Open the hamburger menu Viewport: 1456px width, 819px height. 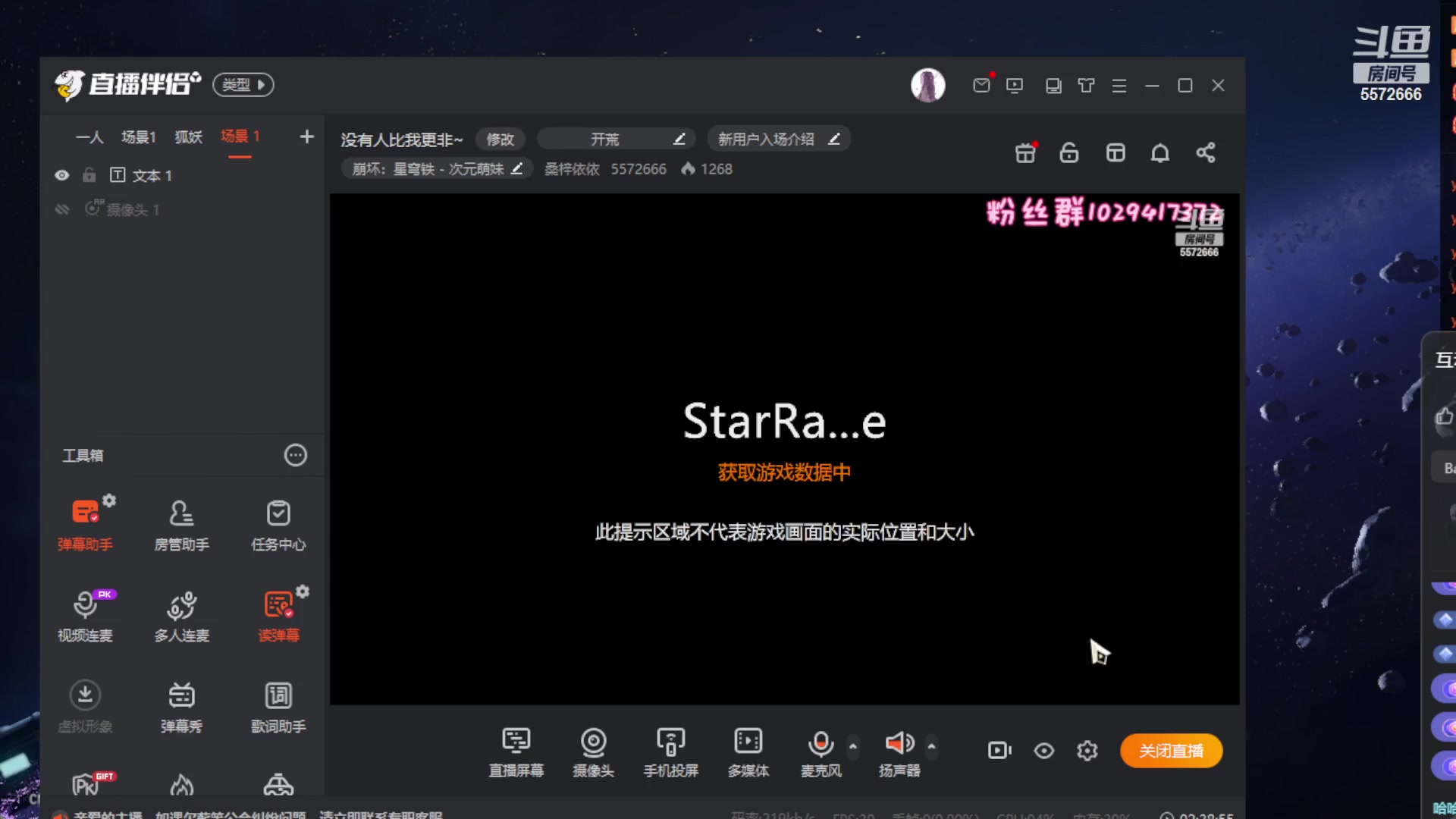pos(1119,86)
